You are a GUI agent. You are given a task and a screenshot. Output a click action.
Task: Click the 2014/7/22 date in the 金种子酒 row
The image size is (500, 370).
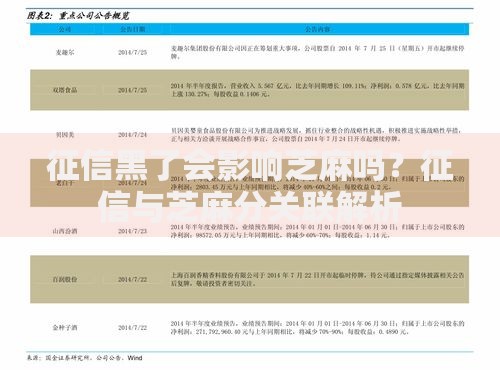132,328
